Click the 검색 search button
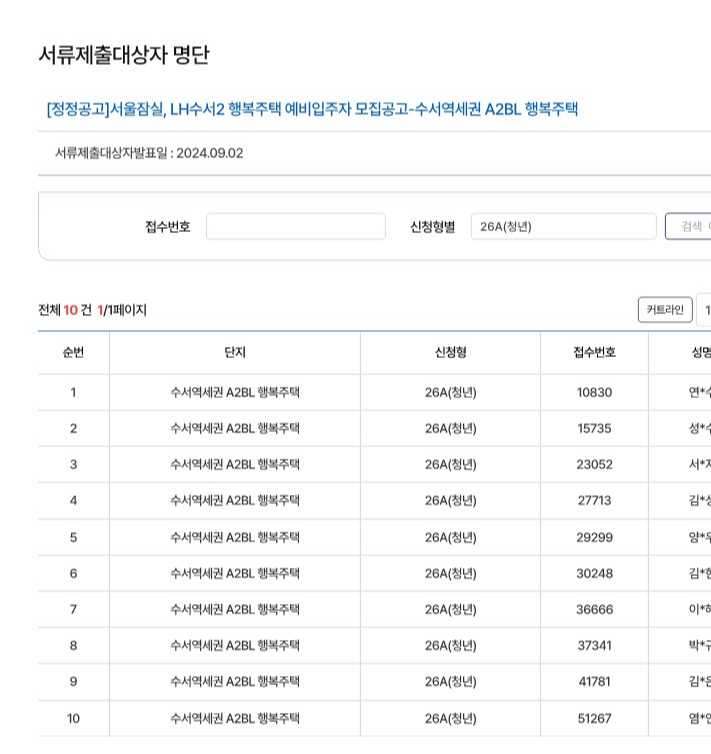711x754 pixels. [688, 226]
